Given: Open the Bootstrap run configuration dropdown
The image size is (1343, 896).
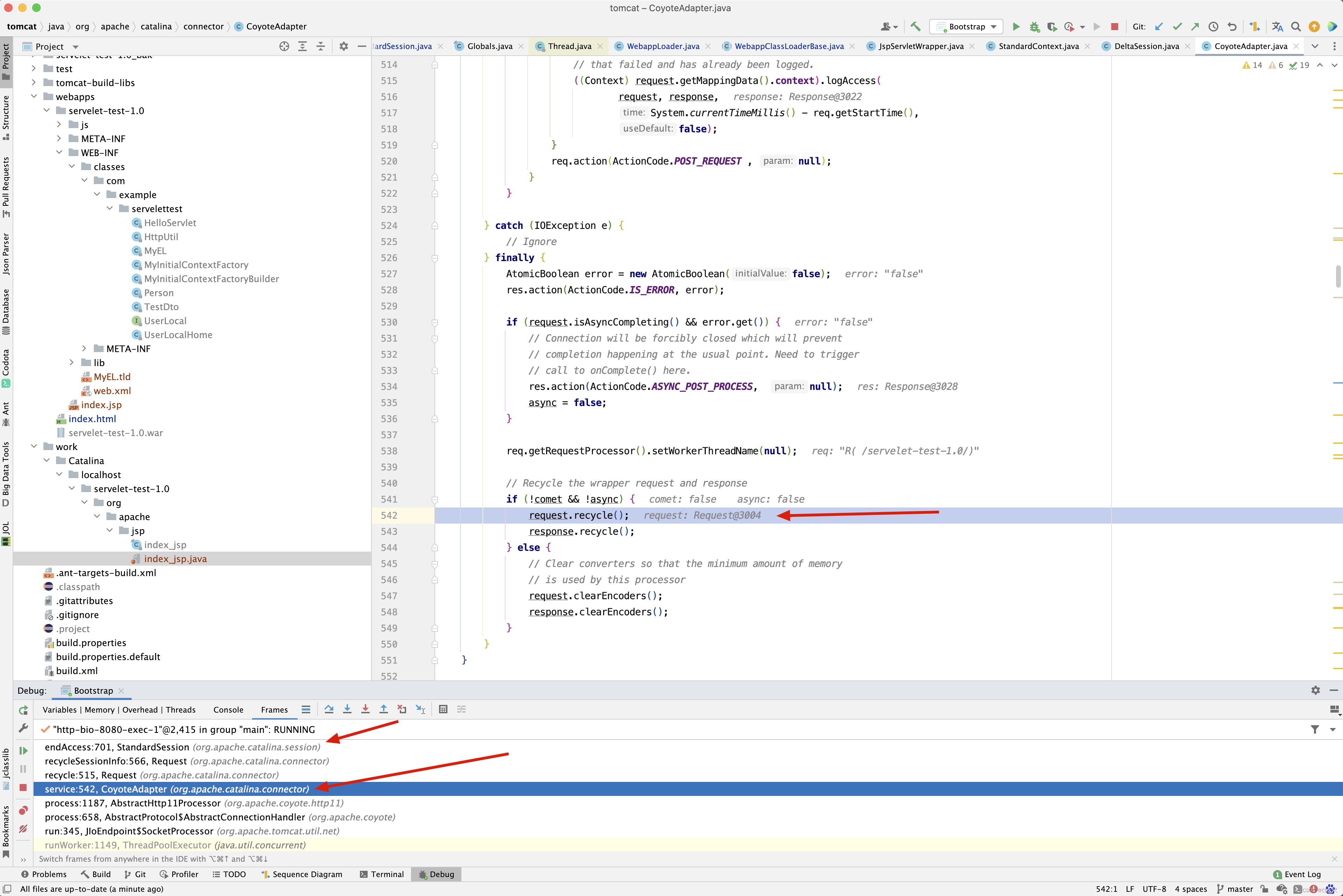Looking at the screenshot, I should [966, 26].
